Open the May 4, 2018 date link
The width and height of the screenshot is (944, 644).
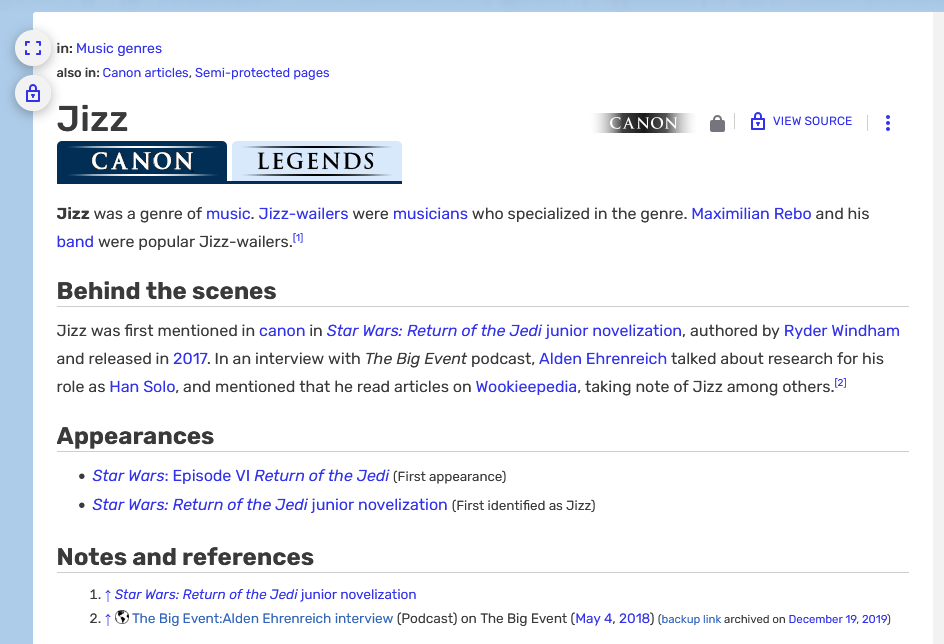click(612, 618)
